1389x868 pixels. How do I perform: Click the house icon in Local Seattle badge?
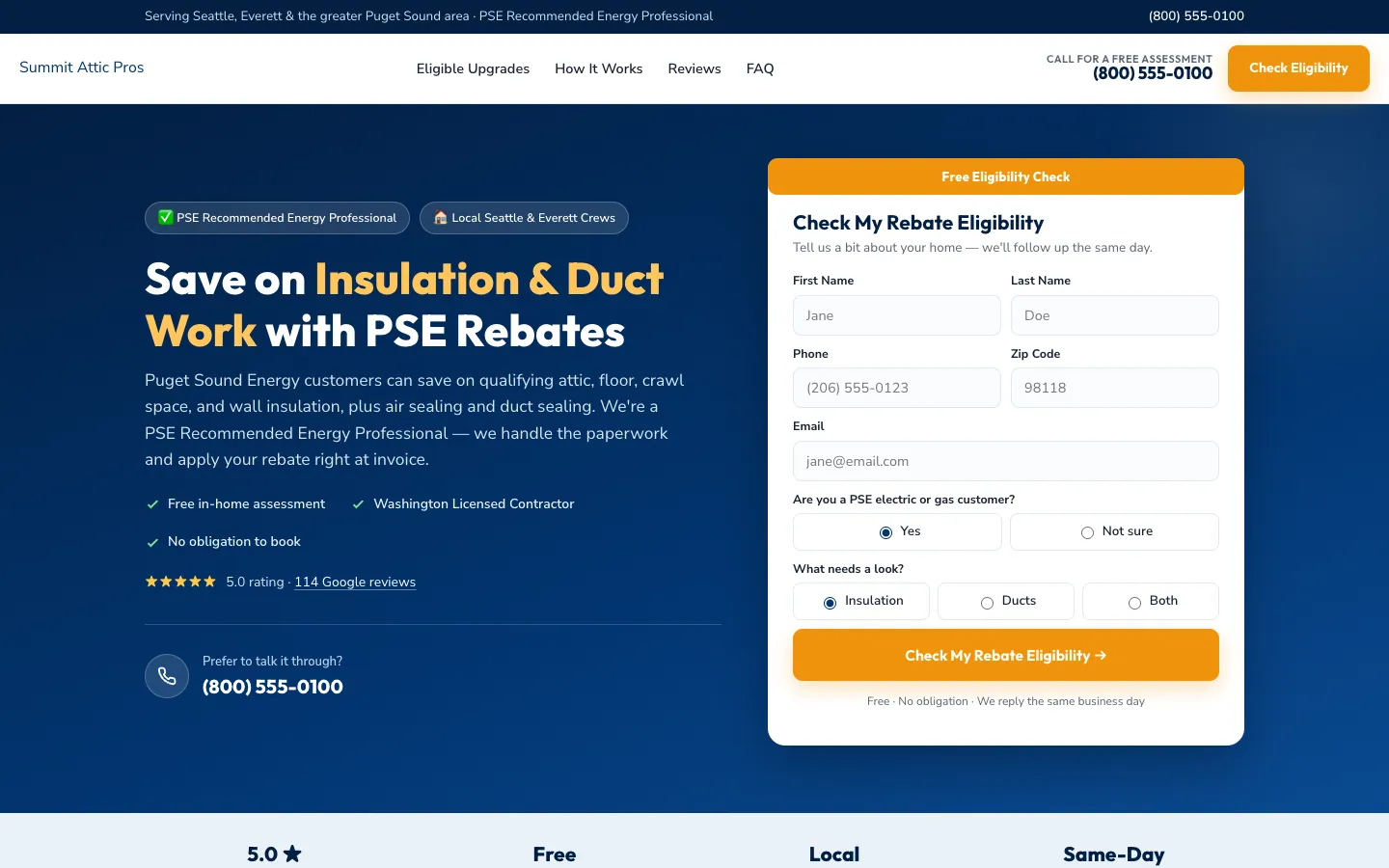click(x=441, y=218)
